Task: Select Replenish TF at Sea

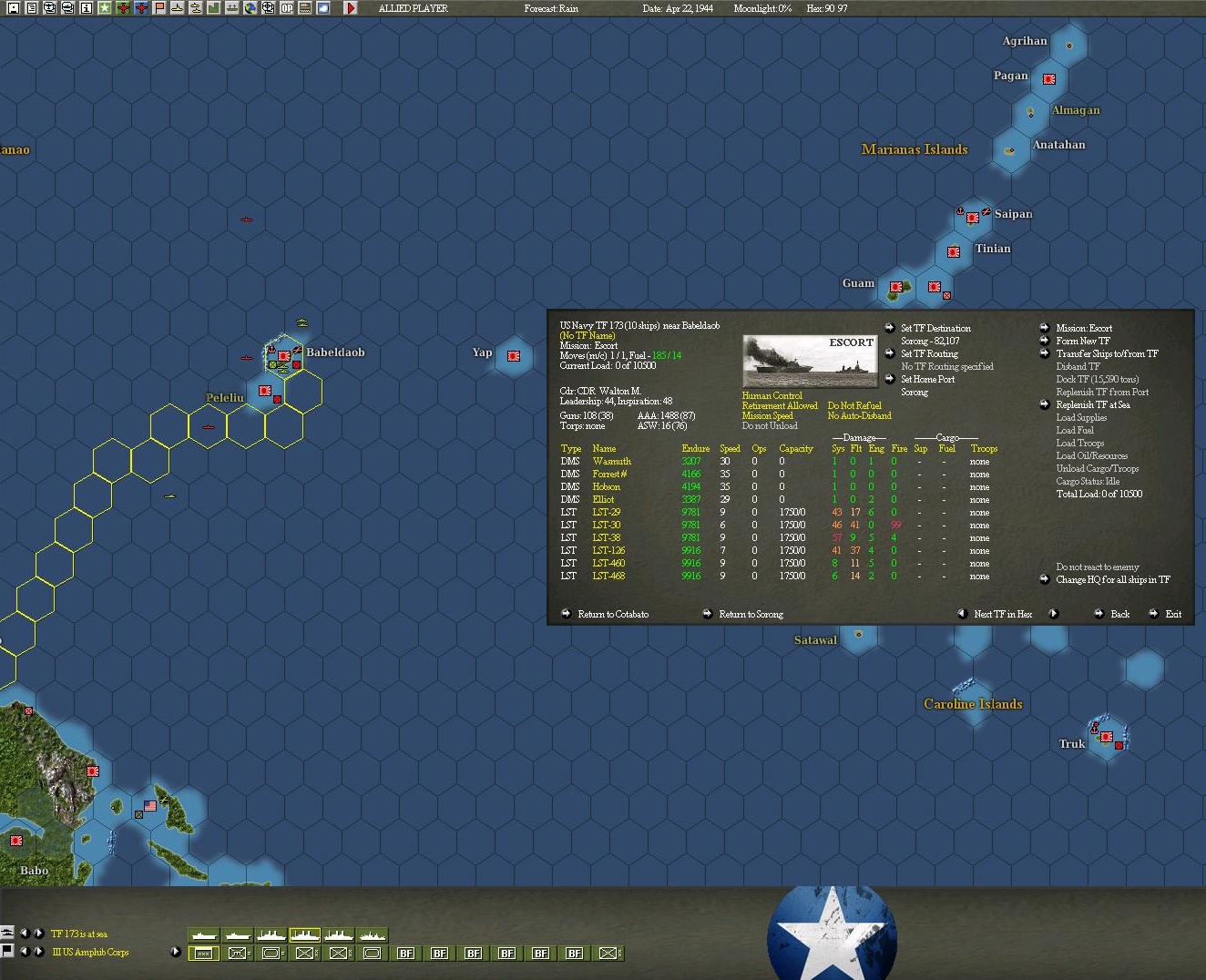Action: (1092, 404)
